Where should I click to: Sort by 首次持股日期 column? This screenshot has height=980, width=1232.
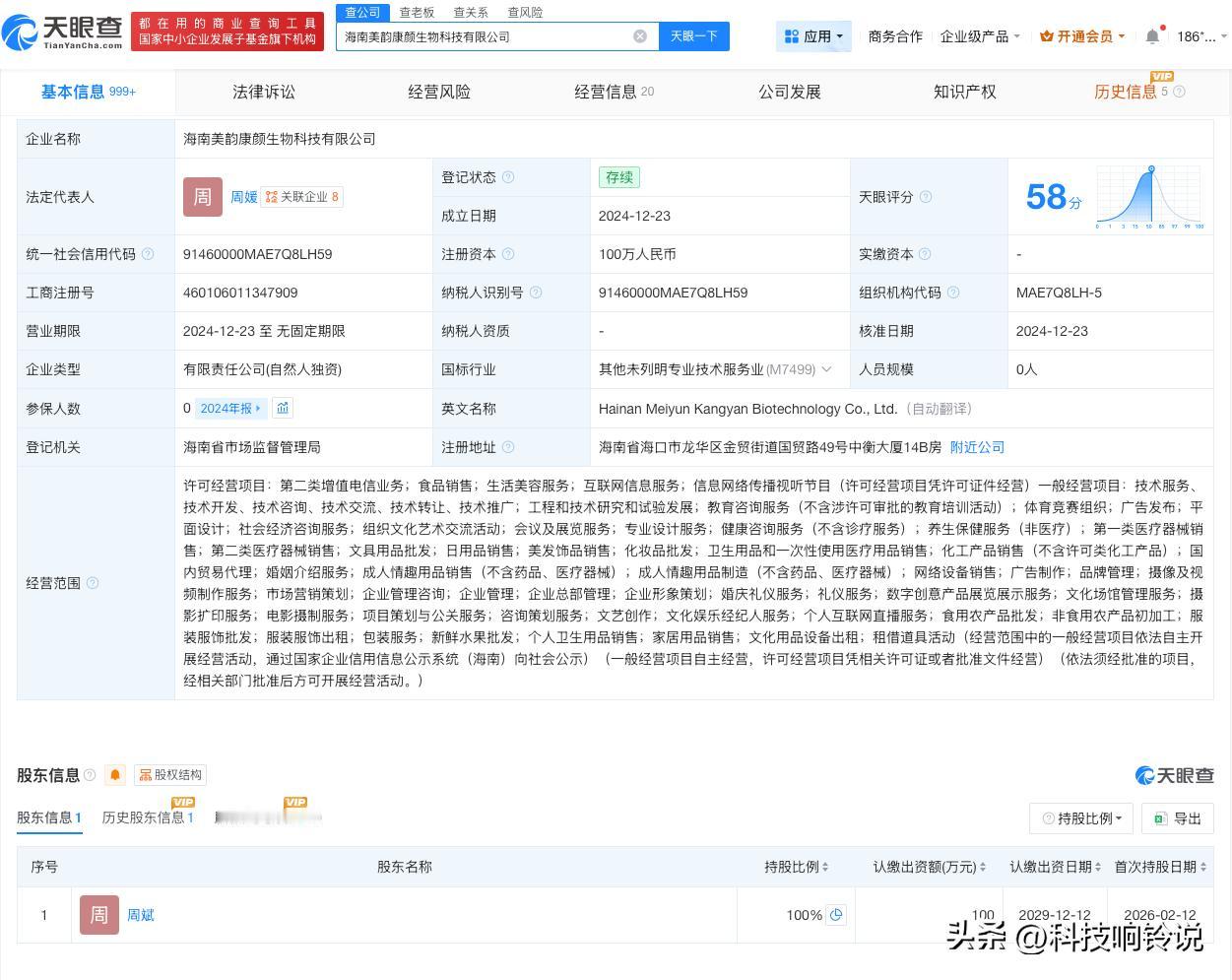click(1203, 867)
